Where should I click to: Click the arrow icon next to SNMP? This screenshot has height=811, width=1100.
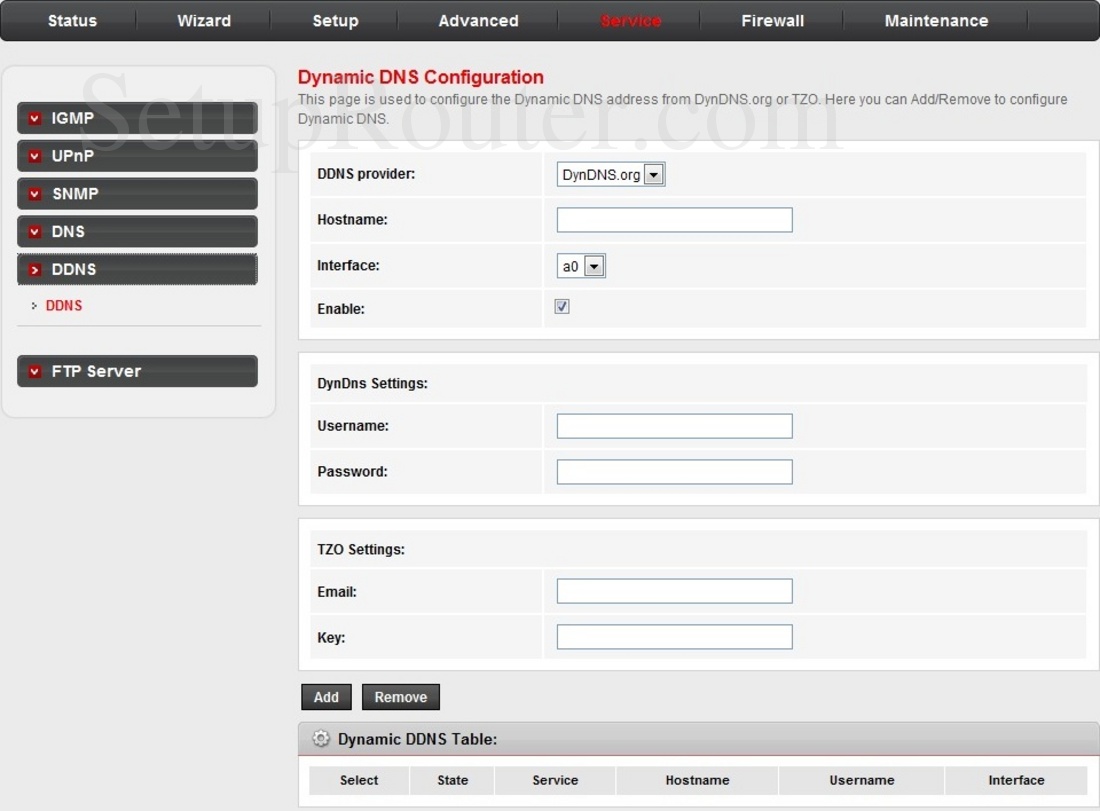pos(35,194)
